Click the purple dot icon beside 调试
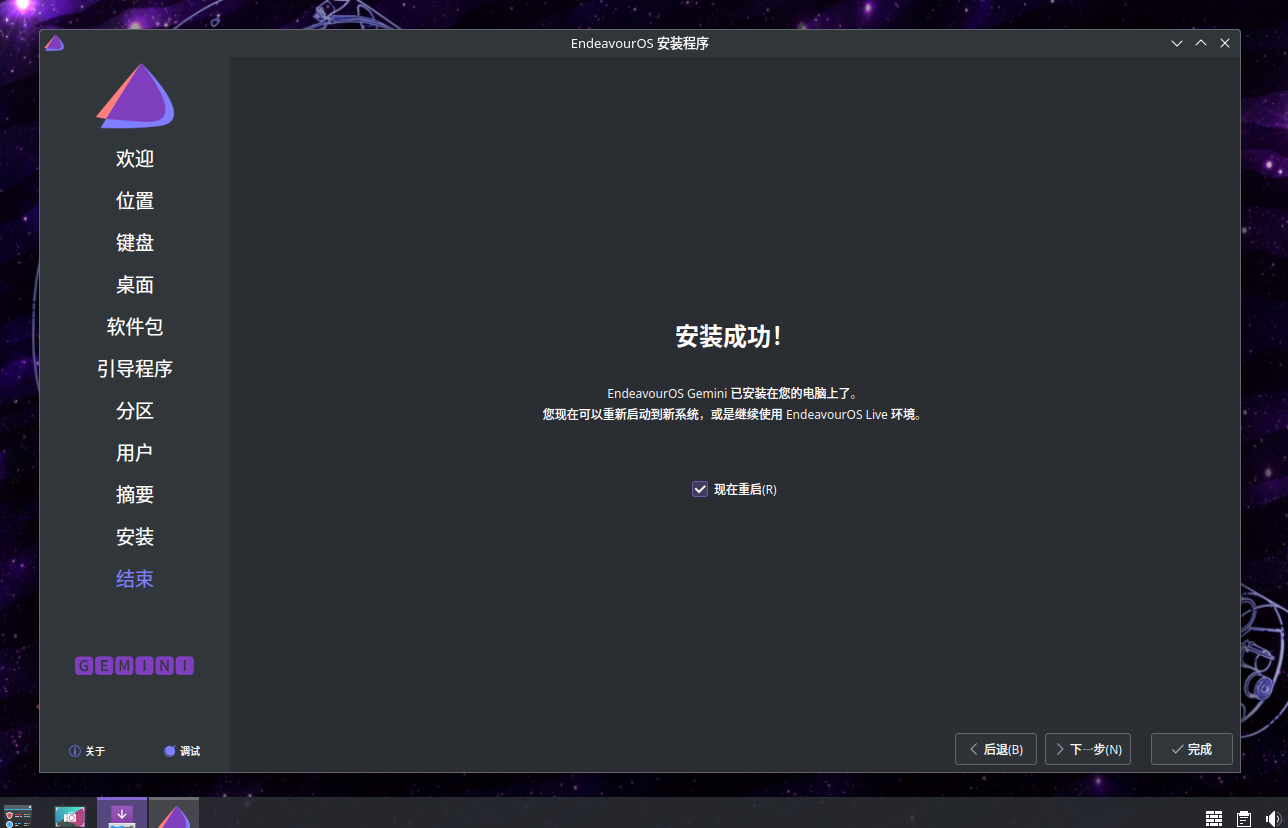The width and height of the screenshot is (1288, 828). (x=170, y=751)
